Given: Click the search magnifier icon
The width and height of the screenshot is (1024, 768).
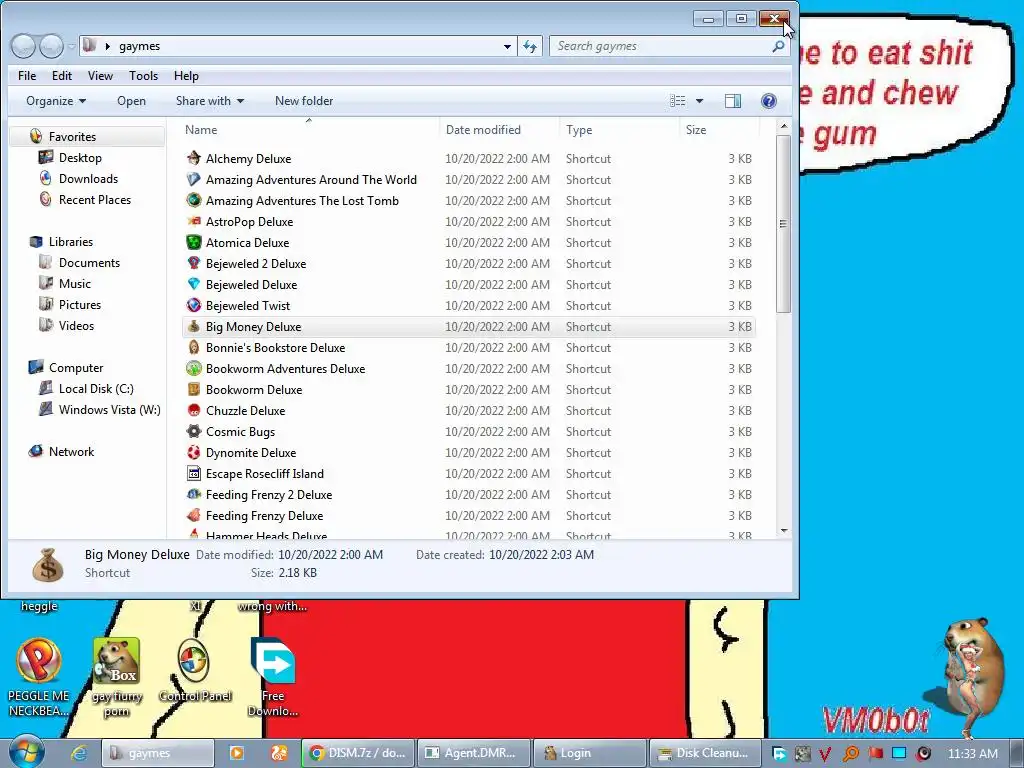Looking at the screenshot, I should [778, 46].
